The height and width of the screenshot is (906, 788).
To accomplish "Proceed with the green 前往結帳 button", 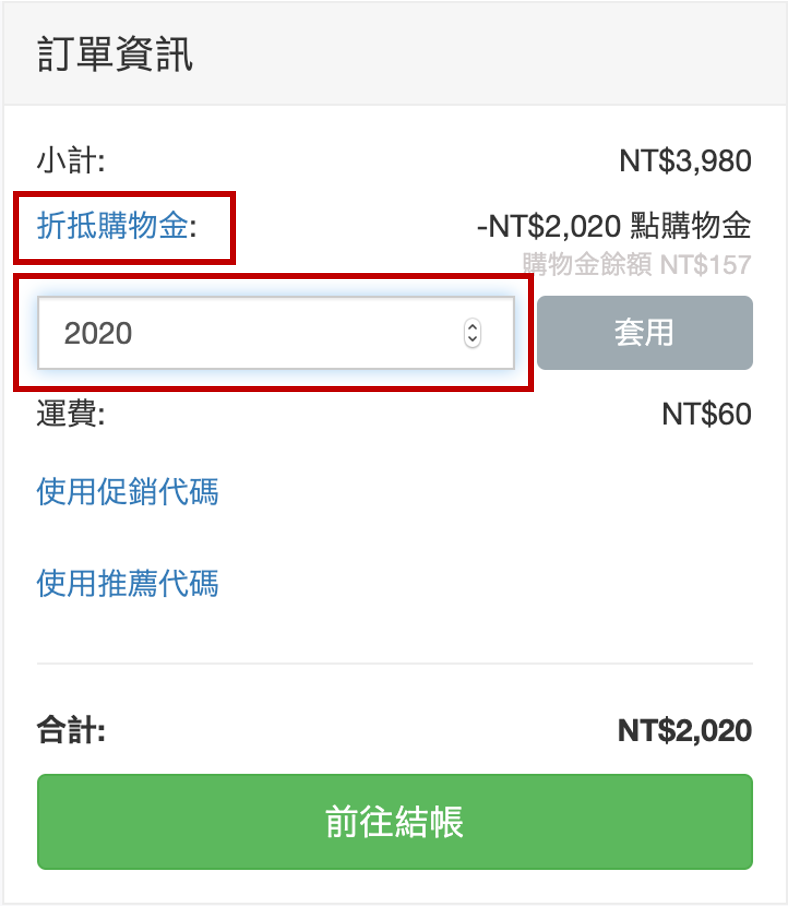I will (394, 822).
